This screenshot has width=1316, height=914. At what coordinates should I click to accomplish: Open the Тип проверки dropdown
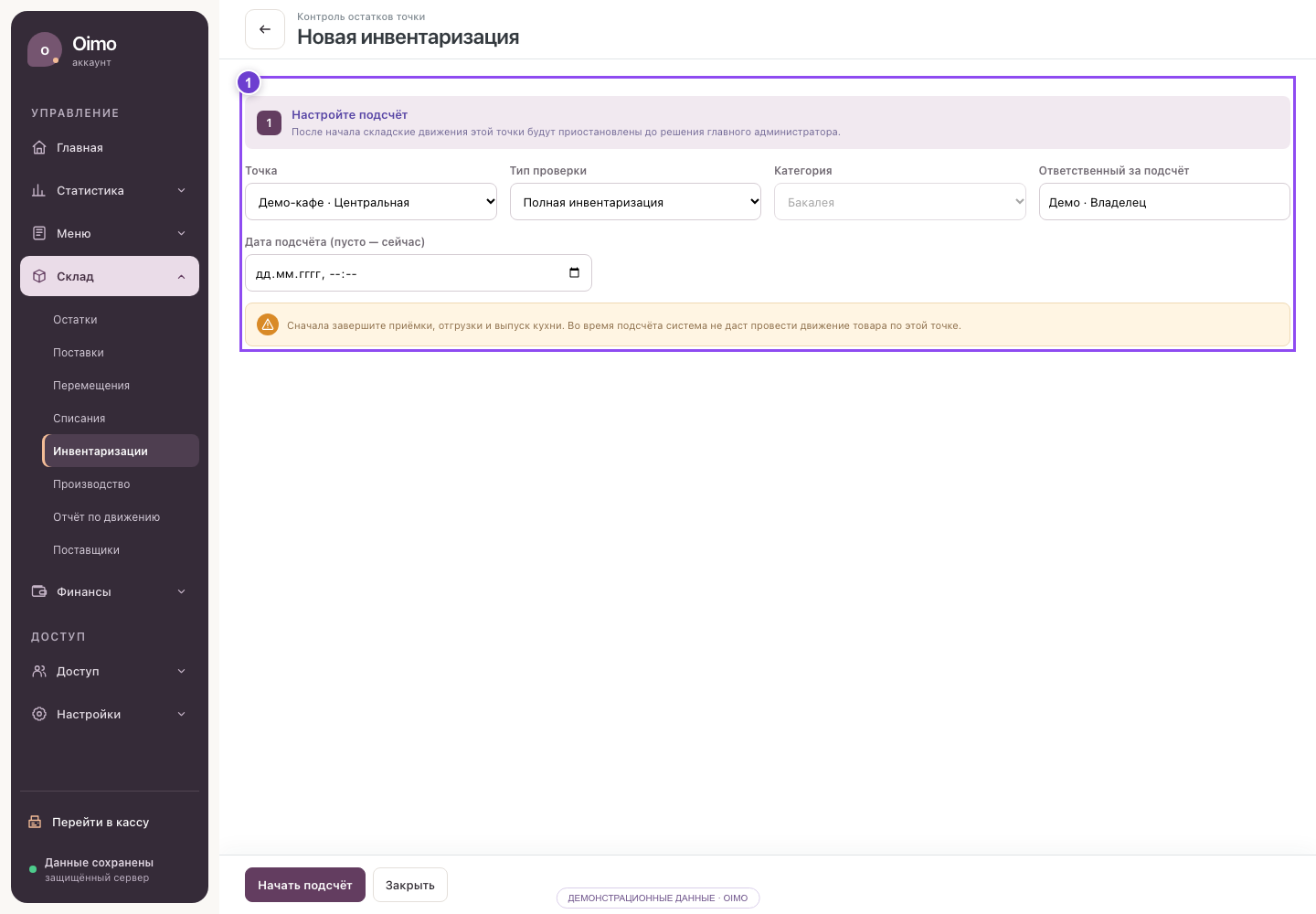click(635, 202)
